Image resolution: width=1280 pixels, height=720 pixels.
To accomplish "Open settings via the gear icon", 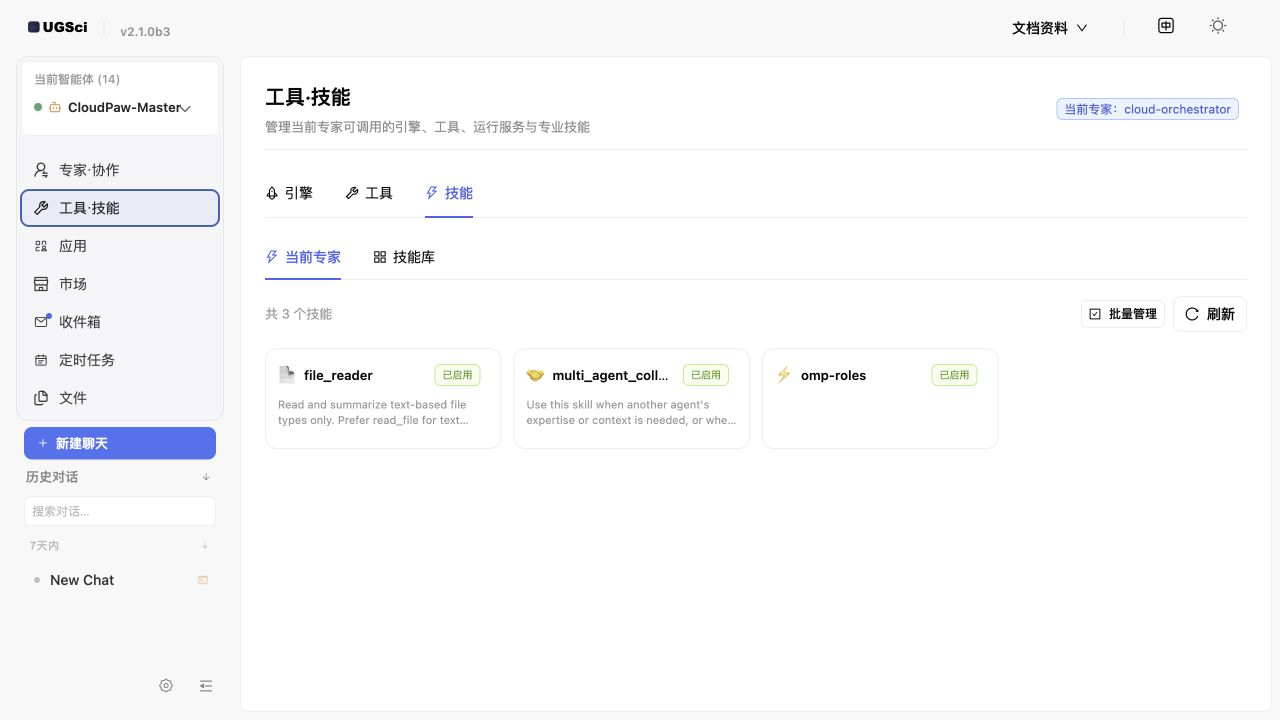I will click(x=166, y=686).
